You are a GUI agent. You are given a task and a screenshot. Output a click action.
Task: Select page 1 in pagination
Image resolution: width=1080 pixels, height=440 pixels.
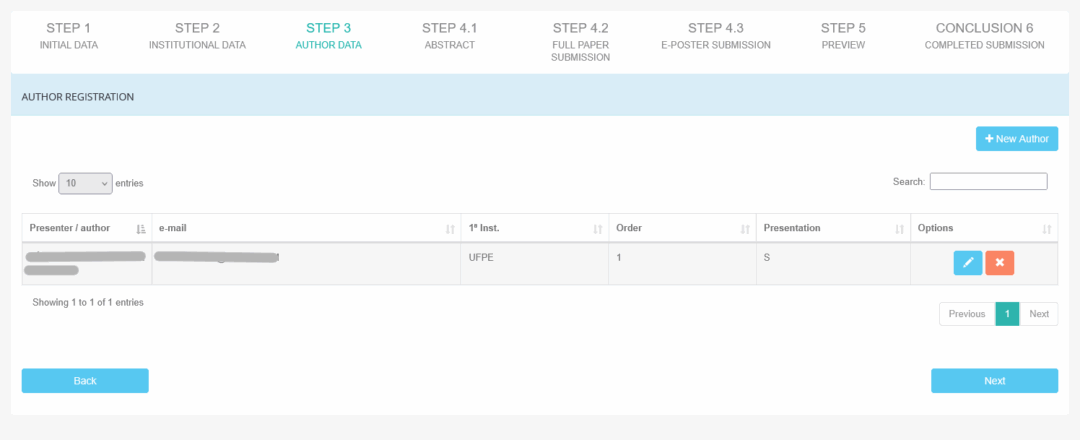tap(1007, 314)
